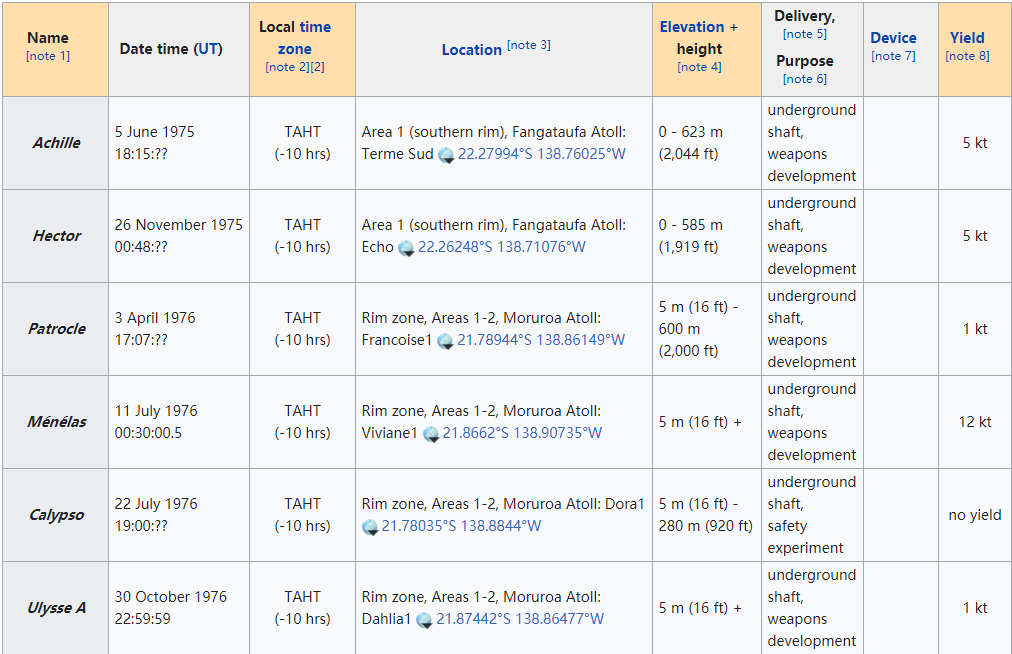
Task: Open note 8 under Yield header
Action: [967, 56]
